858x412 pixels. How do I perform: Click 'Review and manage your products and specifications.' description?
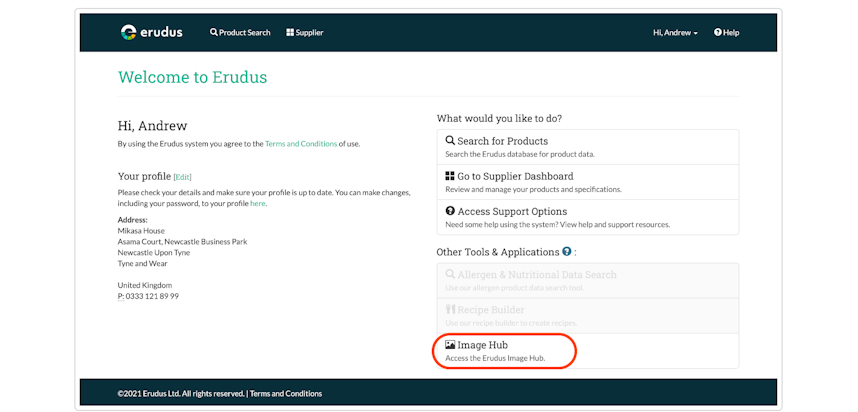(x=534, y=189)
